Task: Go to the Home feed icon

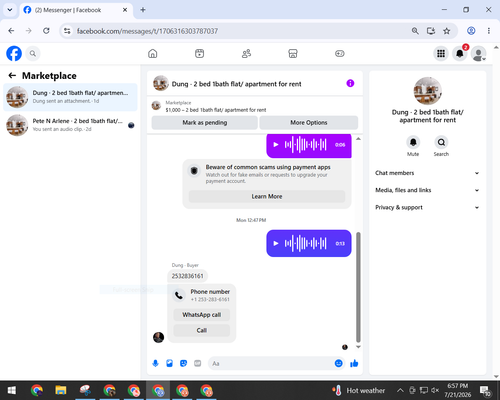Action: (x=153, y=53)
